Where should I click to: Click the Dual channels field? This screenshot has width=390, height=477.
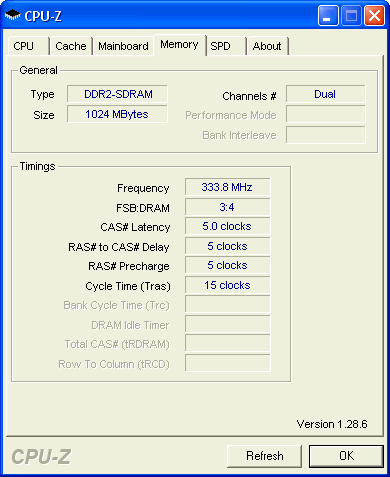326,94
